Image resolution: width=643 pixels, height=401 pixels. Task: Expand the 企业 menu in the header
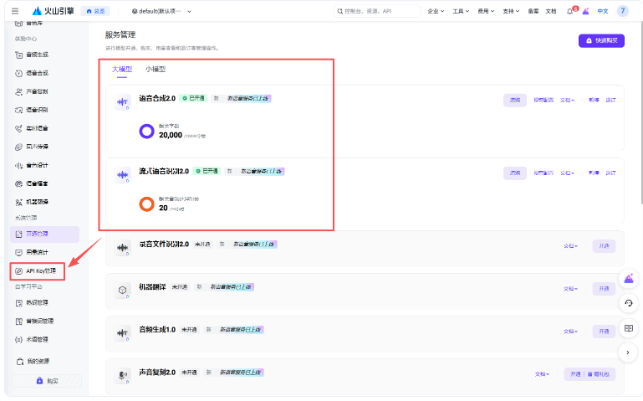(x=436, y=11)
